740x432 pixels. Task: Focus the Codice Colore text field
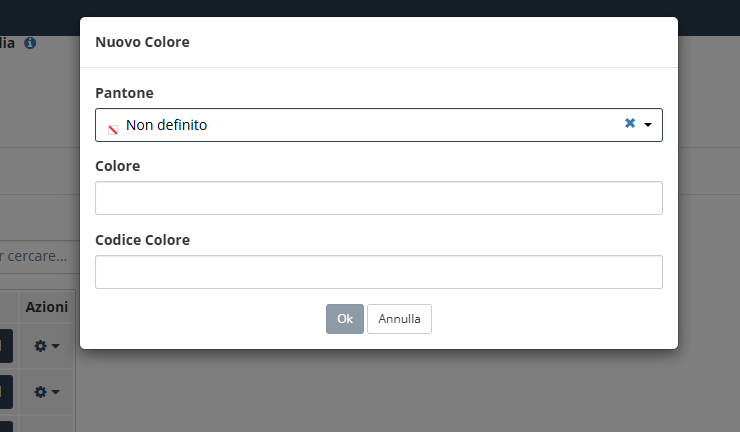pyautogui.click(x=378, y=272)
